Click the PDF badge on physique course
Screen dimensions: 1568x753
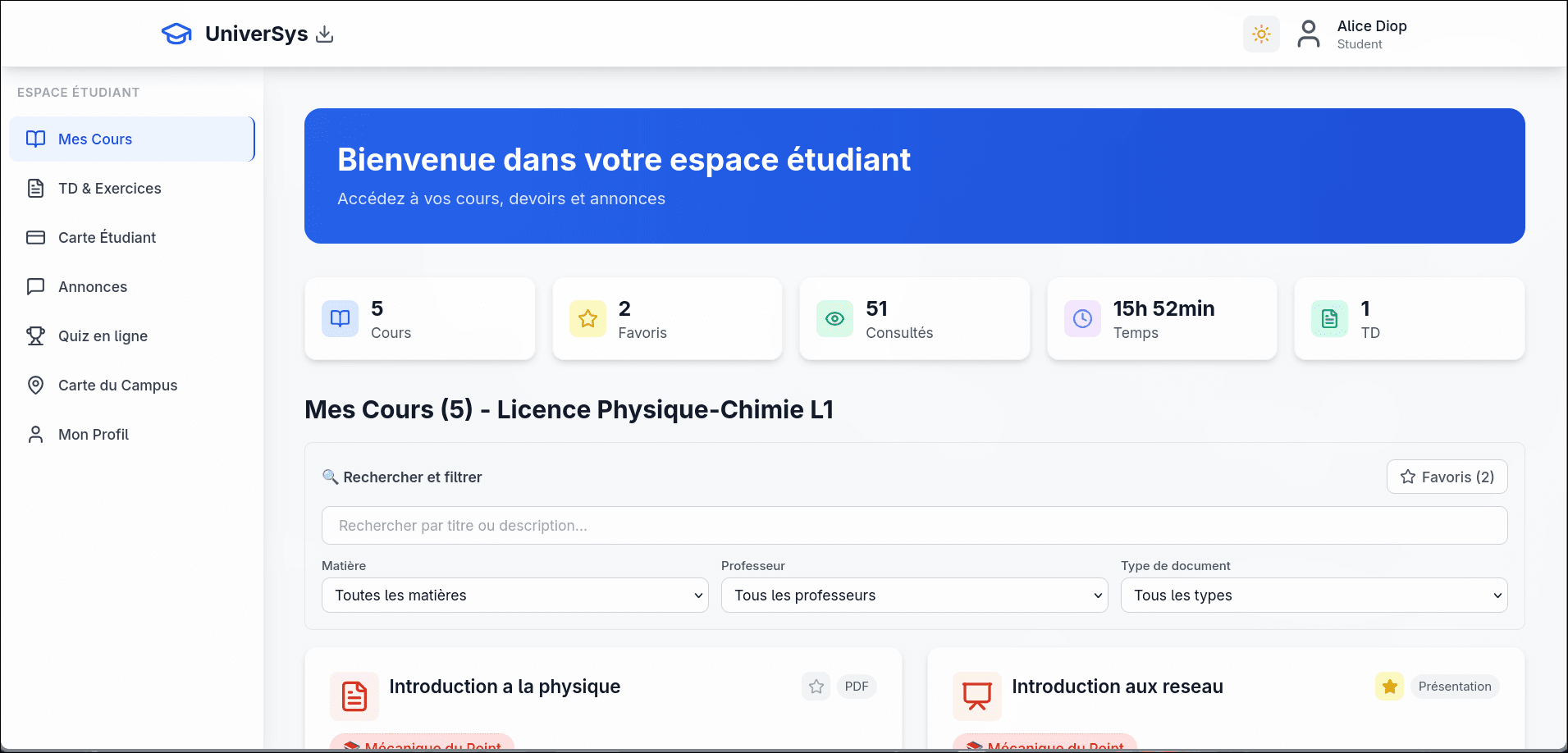tap(857, 687)
